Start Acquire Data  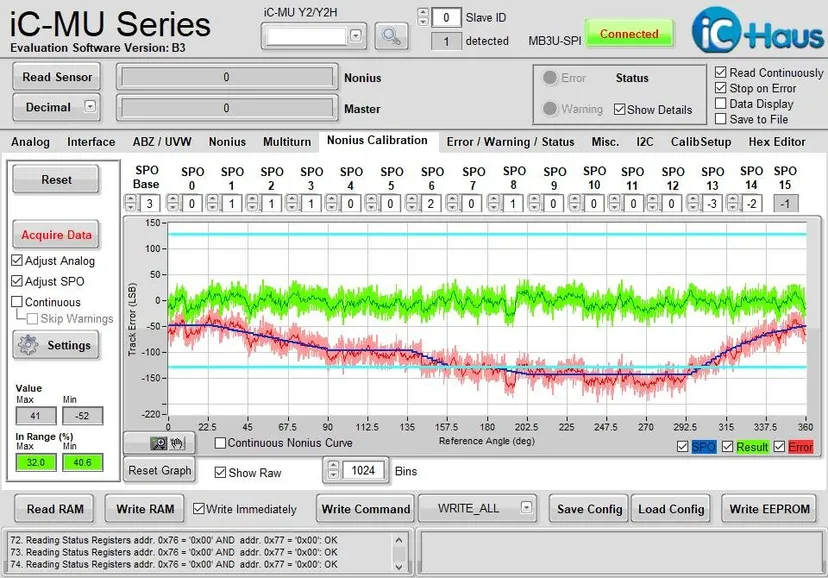pyautogui.click(x=56, y=234)
